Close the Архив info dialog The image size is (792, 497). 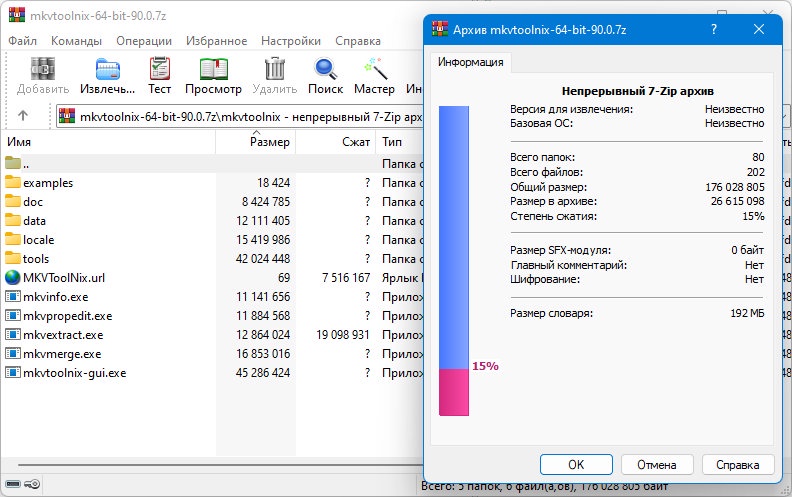click(x=759, y=29)
